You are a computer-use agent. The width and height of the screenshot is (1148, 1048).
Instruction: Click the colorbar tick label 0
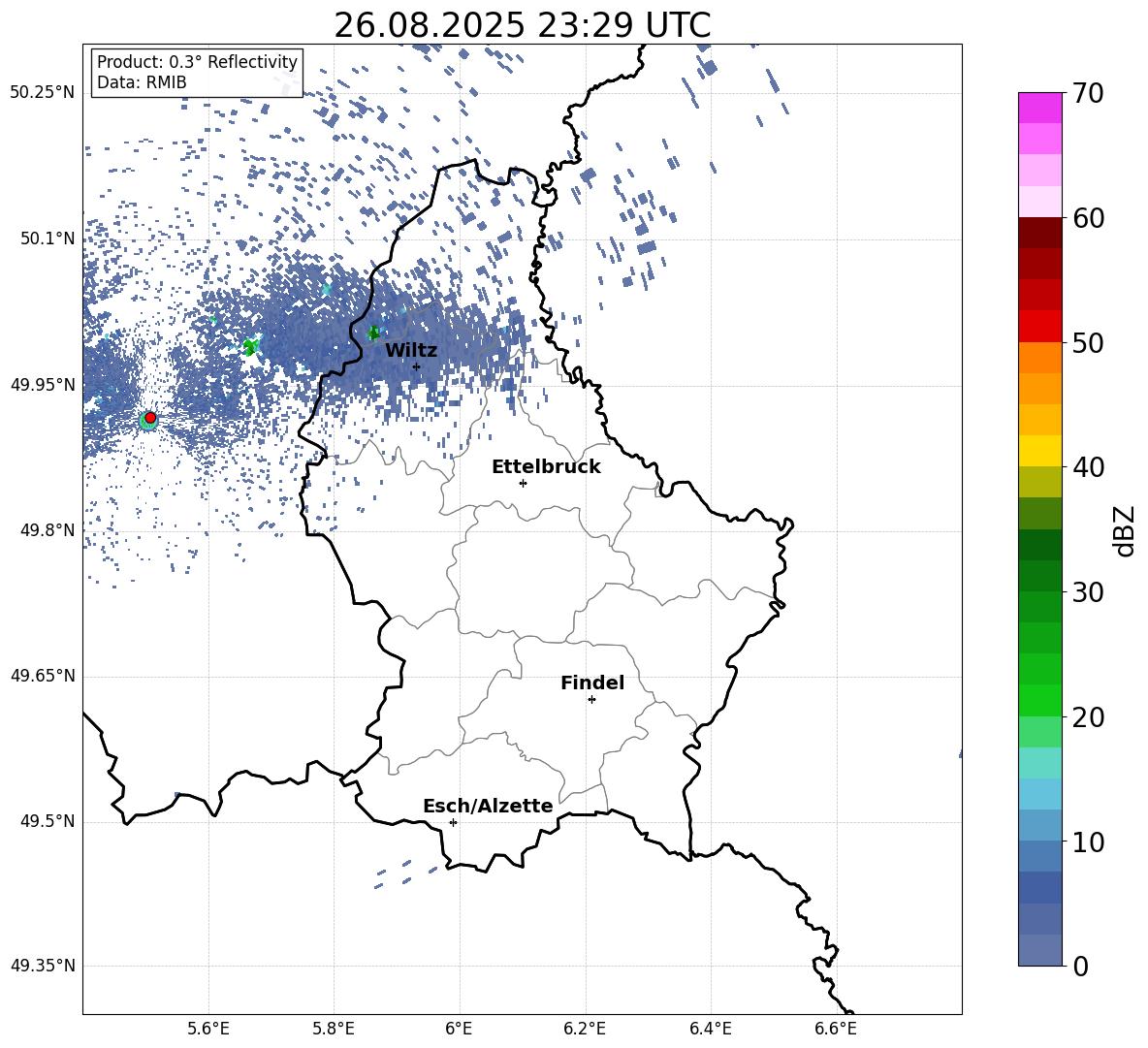click(1080, 966)
